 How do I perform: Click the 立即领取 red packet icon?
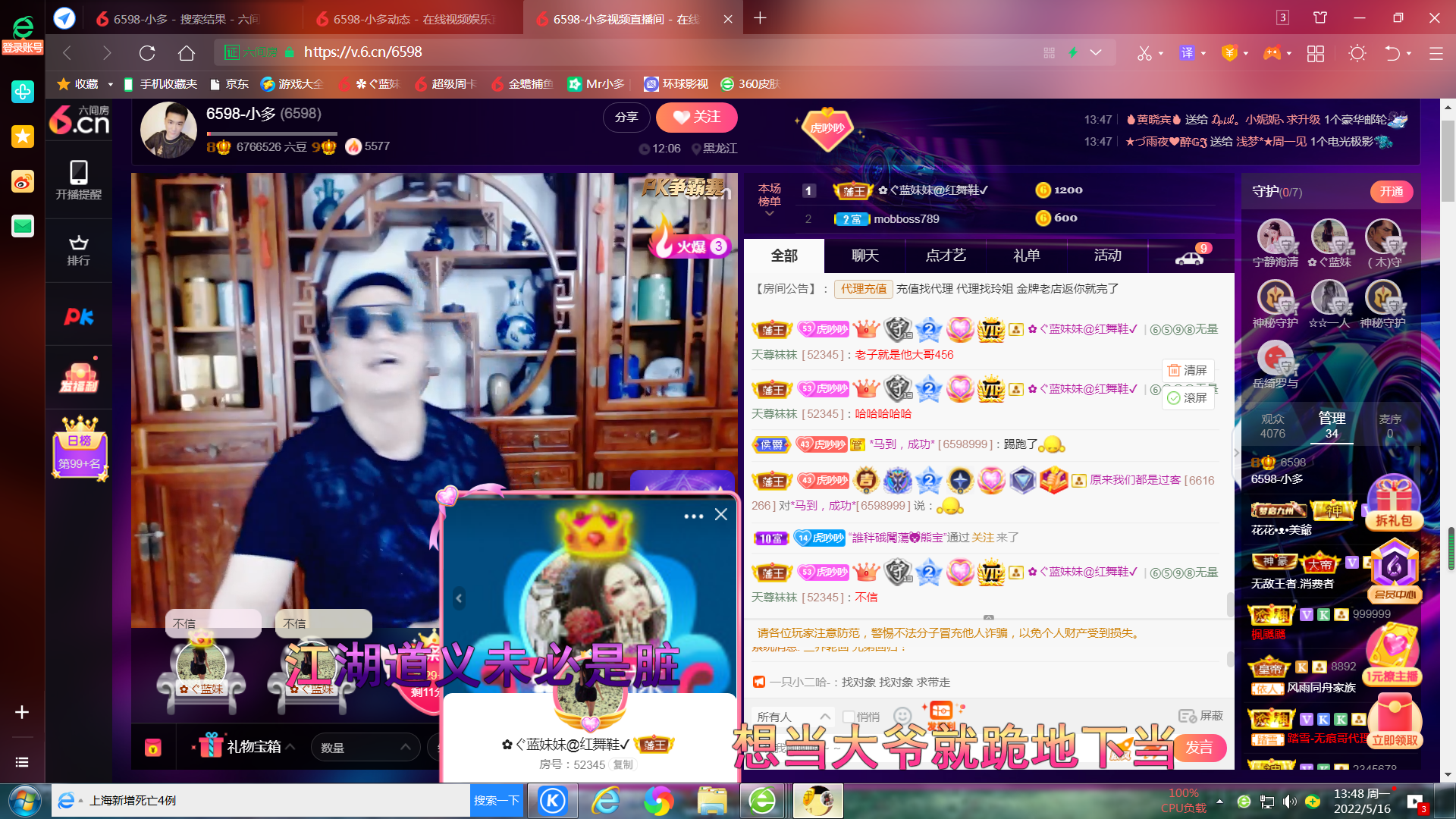point(1394,721)
